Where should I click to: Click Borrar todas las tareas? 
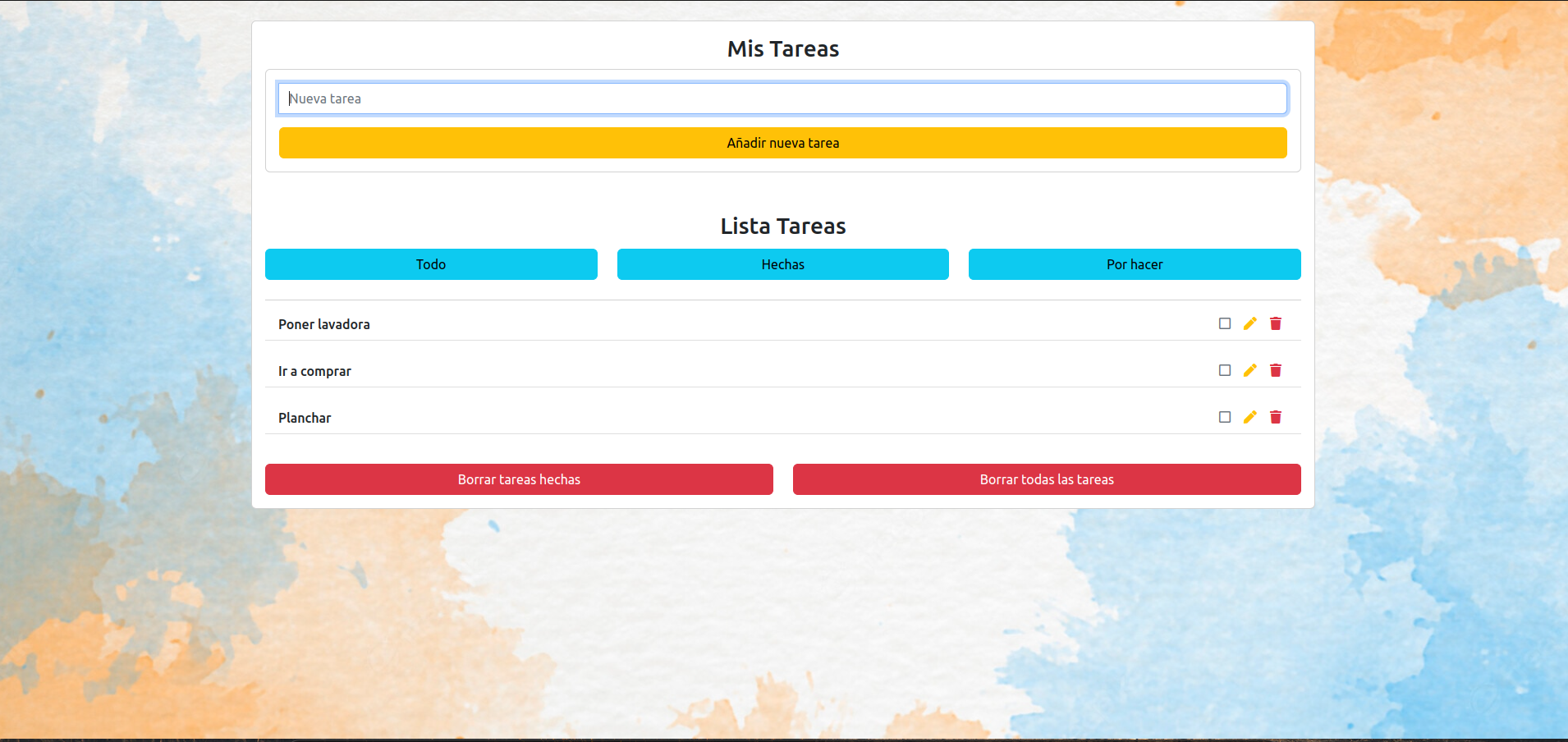point(1046,479)
